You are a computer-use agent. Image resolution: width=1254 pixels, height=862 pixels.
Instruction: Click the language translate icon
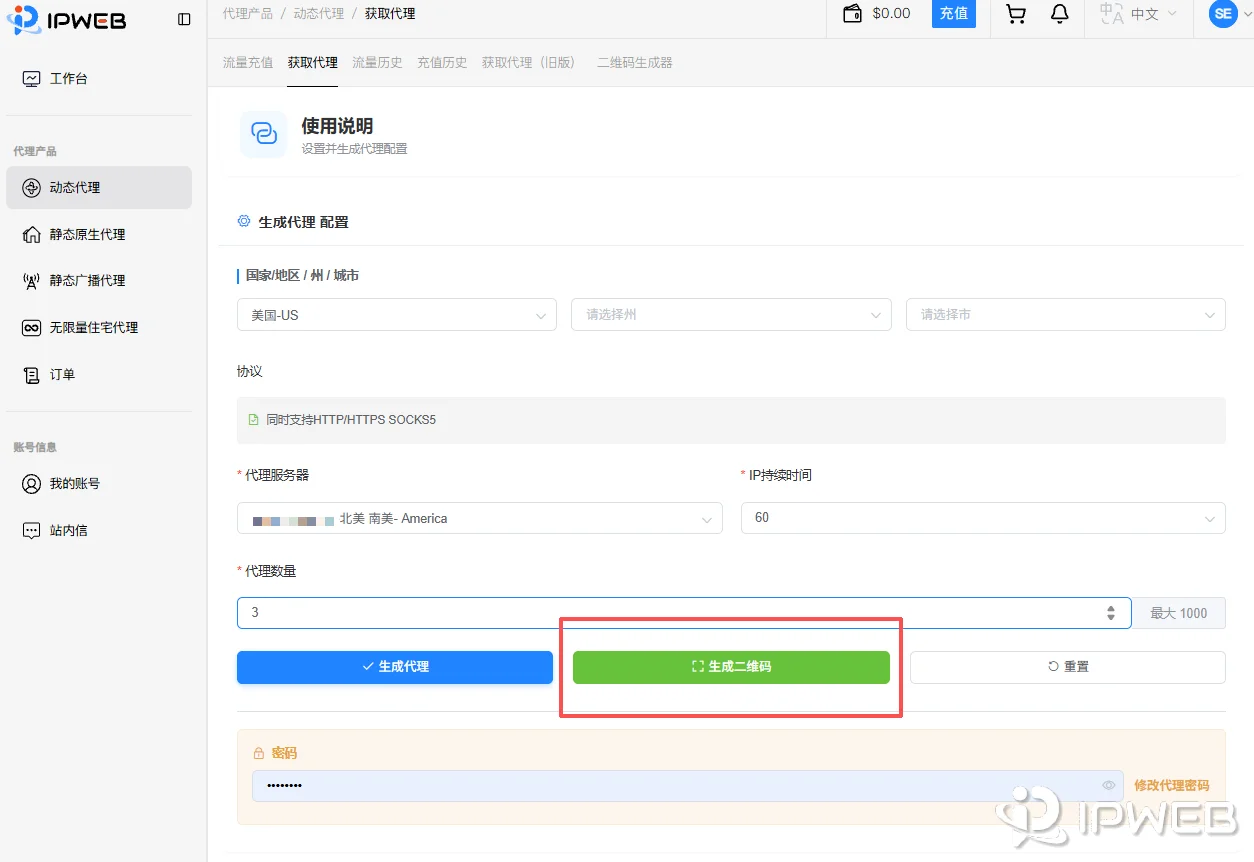[x=1111, y=14]
